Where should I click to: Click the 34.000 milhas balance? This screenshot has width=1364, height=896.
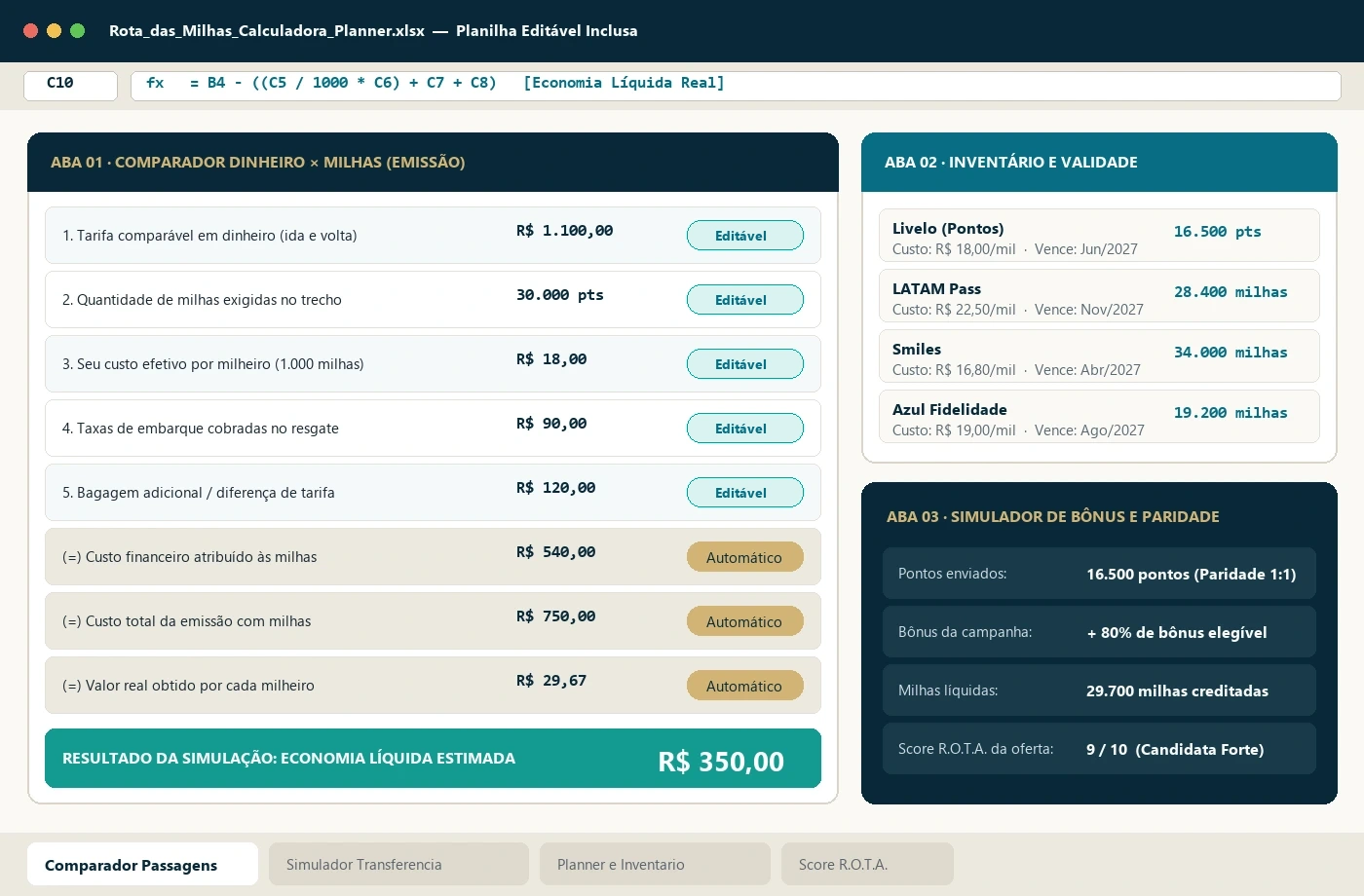click(x=1231, y=353)
